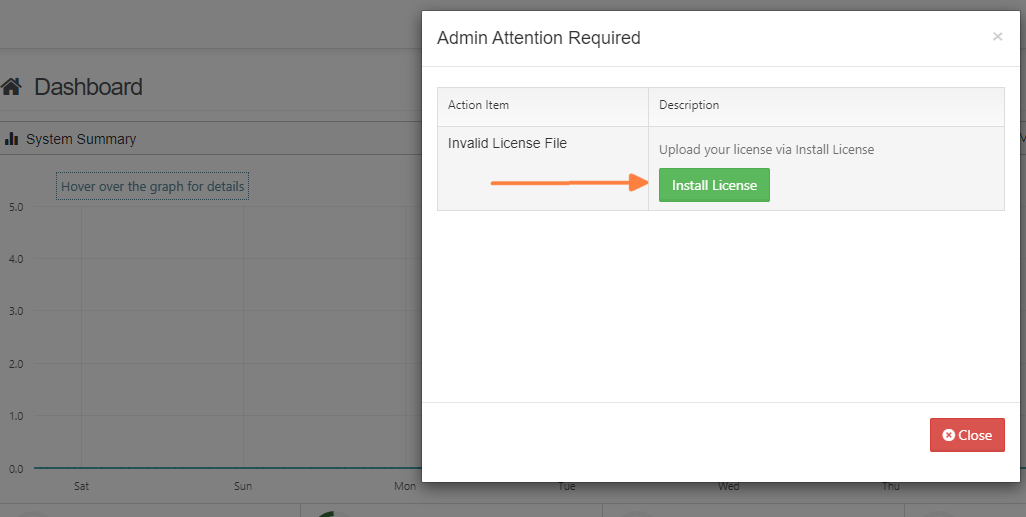Click the Upload your license description text
The height and width of the screenshot is (517, 1026).
coord(766,150)
